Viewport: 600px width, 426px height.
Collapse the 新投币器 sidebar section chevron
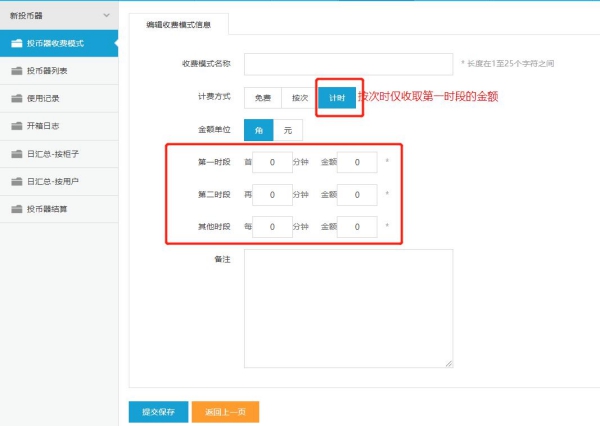click(106, 15)
